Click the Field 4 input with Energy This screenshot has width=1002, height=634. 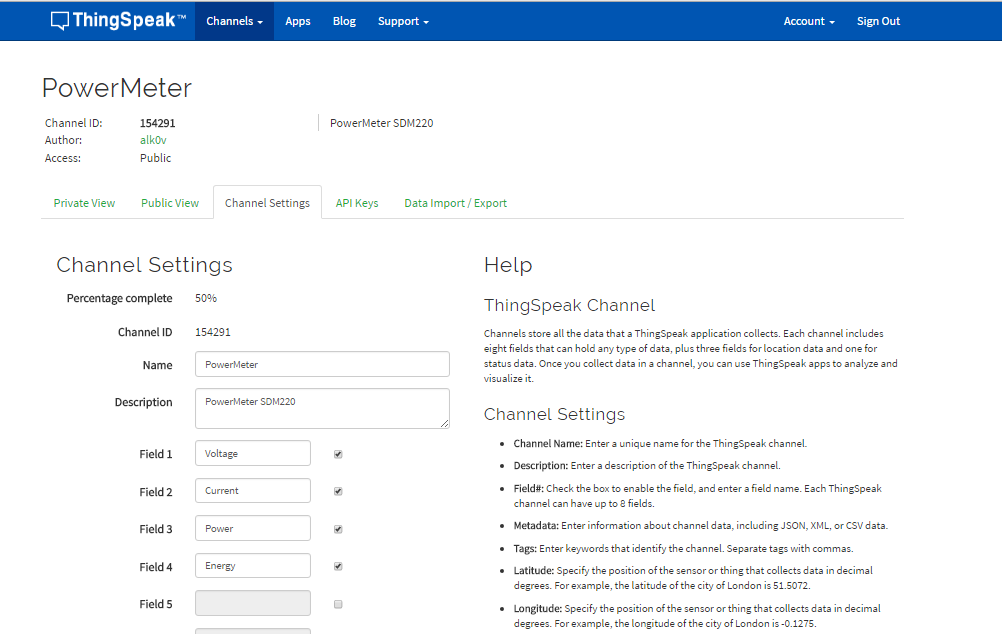tap(253, 566)
